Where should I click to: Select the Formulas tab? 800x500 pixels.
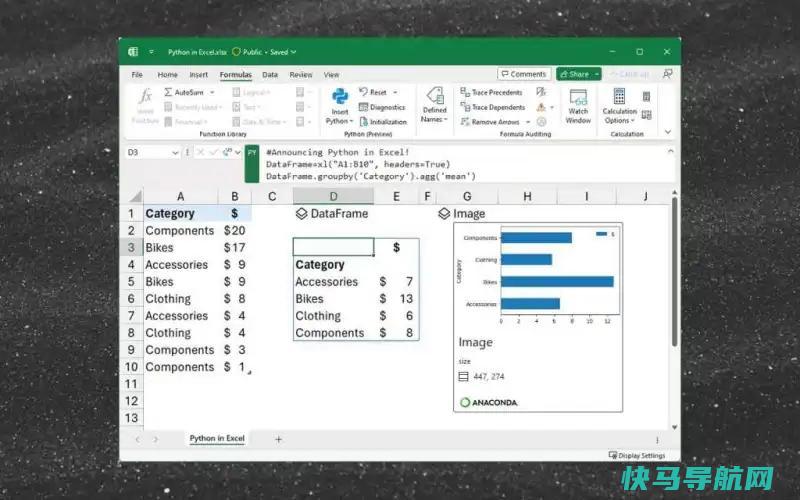236,74
